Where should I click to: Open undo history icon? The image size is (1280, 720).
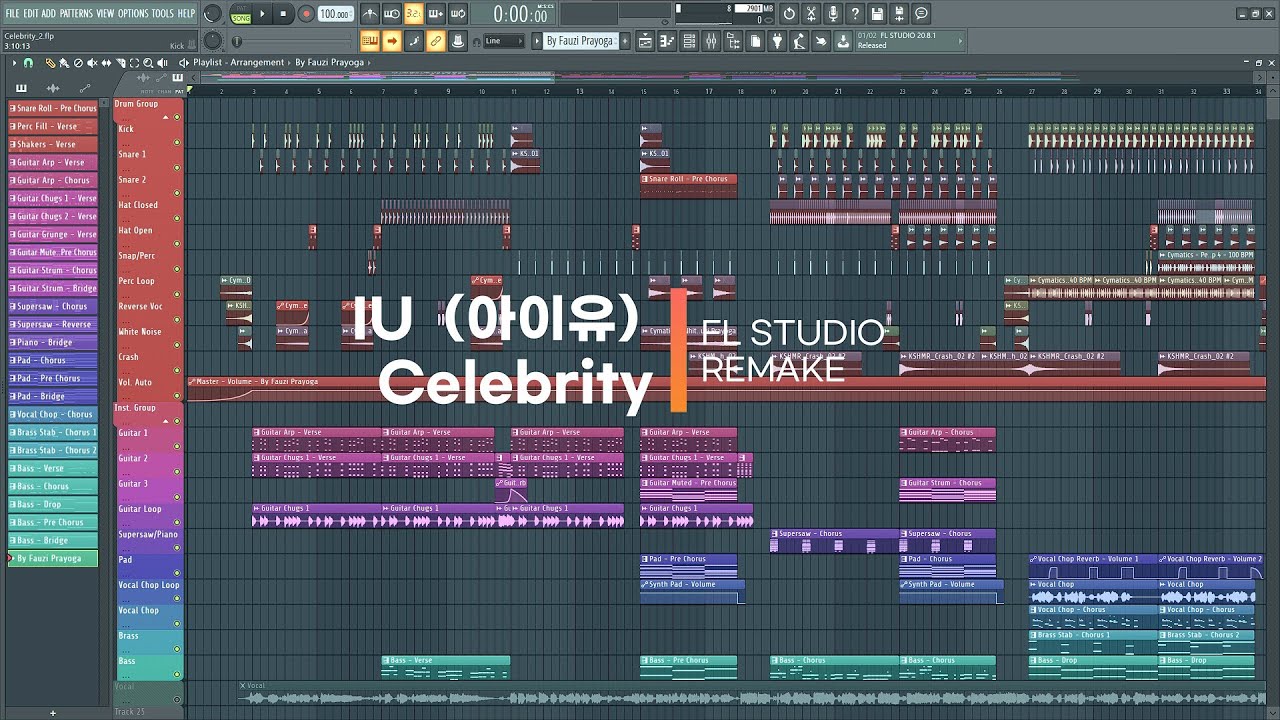789,13
